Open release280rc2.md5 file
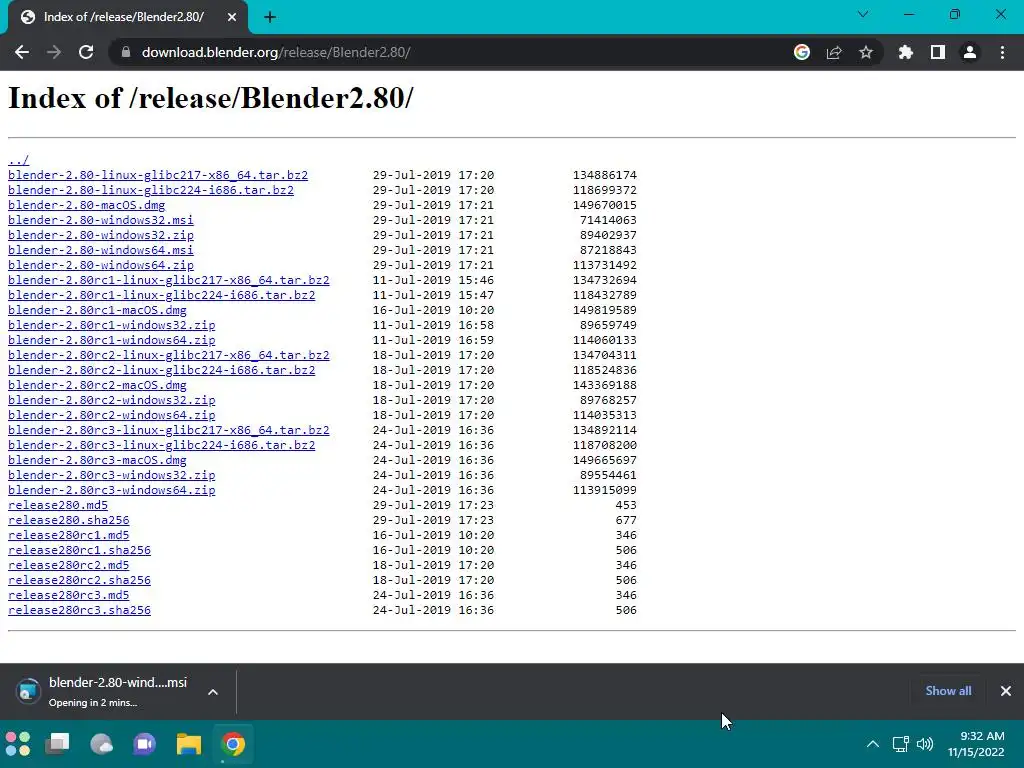The width and height of the screenshot is (1024, 768). 69,566
